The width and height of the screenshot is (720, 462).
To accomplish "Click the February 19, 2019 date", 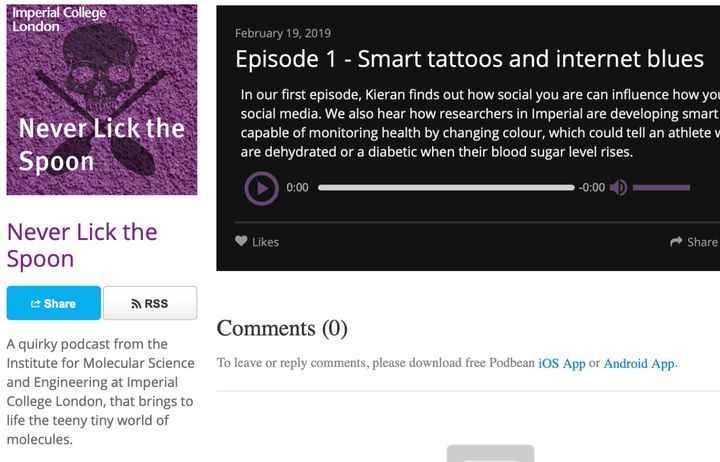I will 282,33.
